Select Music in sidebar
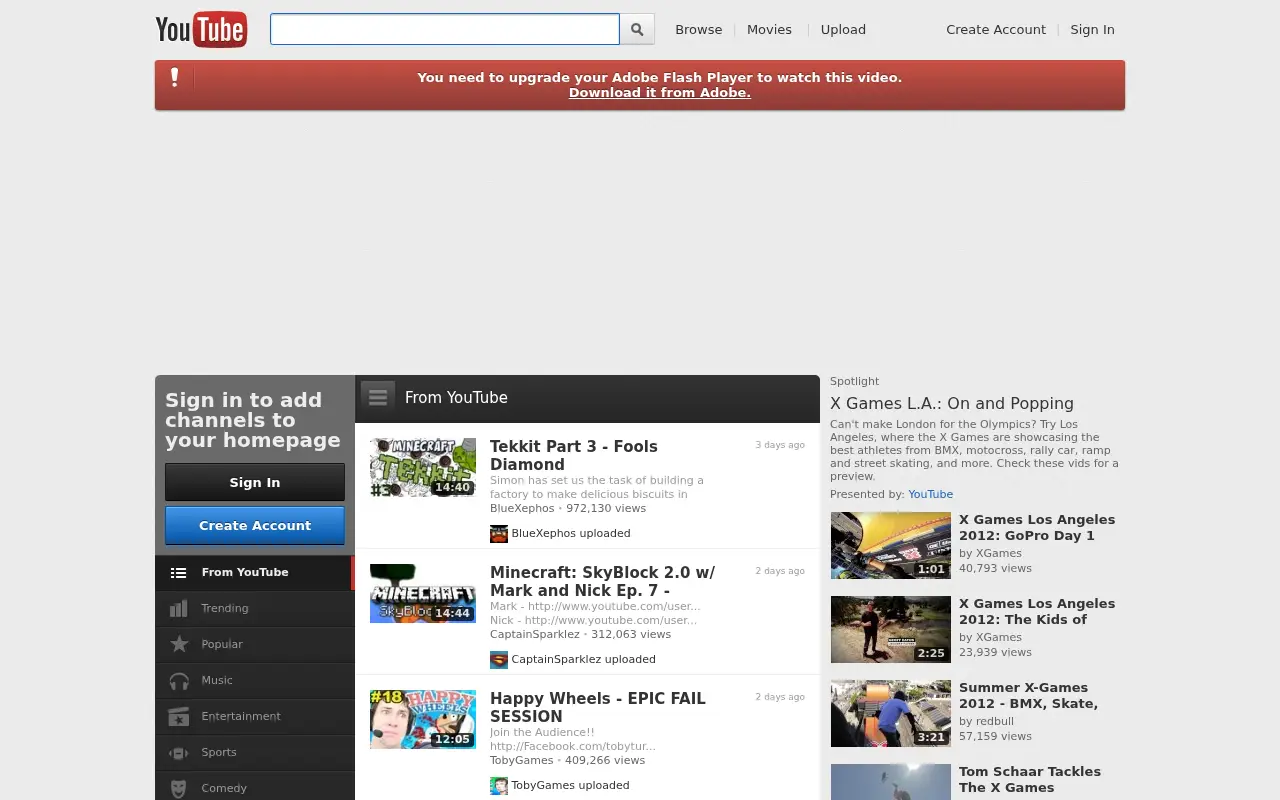The height and width of the screenshot is (800, 1280). pos(254,681)
